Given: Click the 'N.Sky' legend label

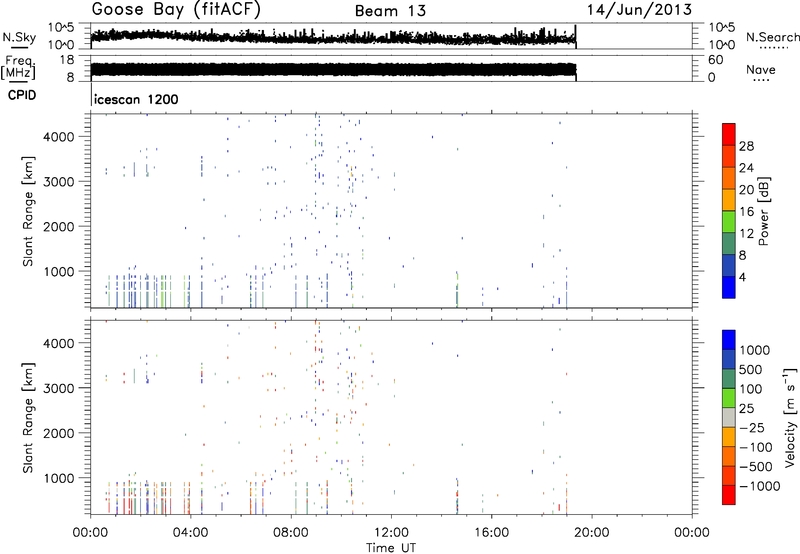Looking at the screenshot, I should coord(19,37).
